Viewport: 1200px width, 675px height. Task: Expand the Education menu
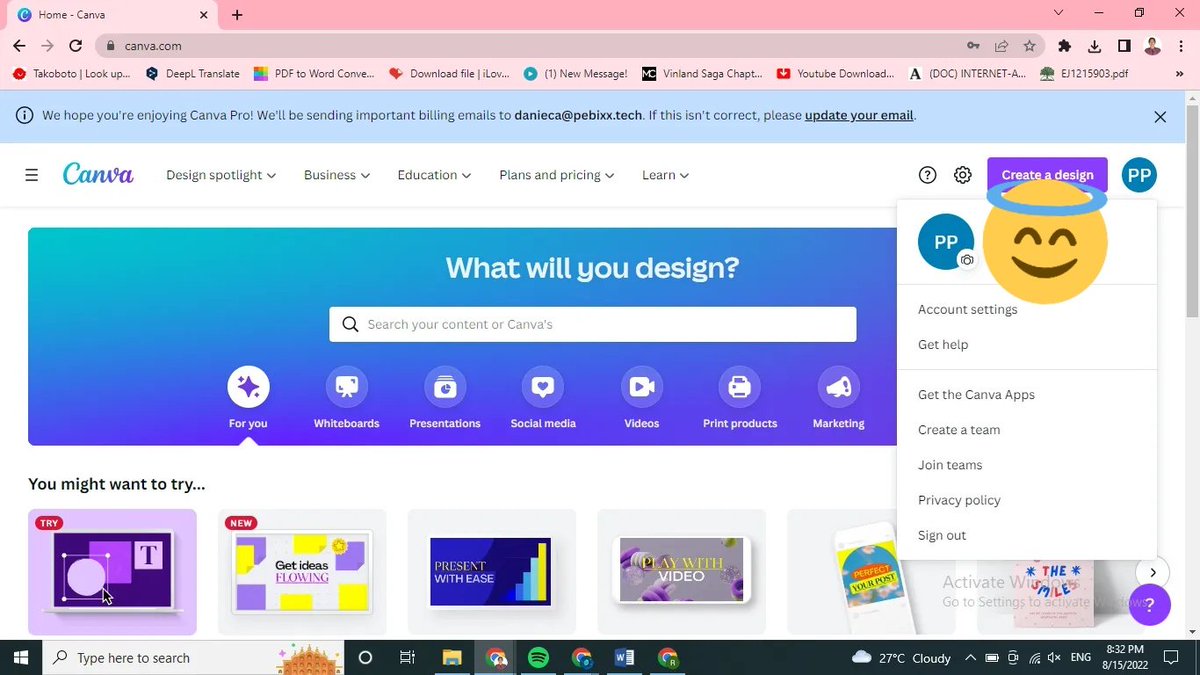[x=434, y=175]
